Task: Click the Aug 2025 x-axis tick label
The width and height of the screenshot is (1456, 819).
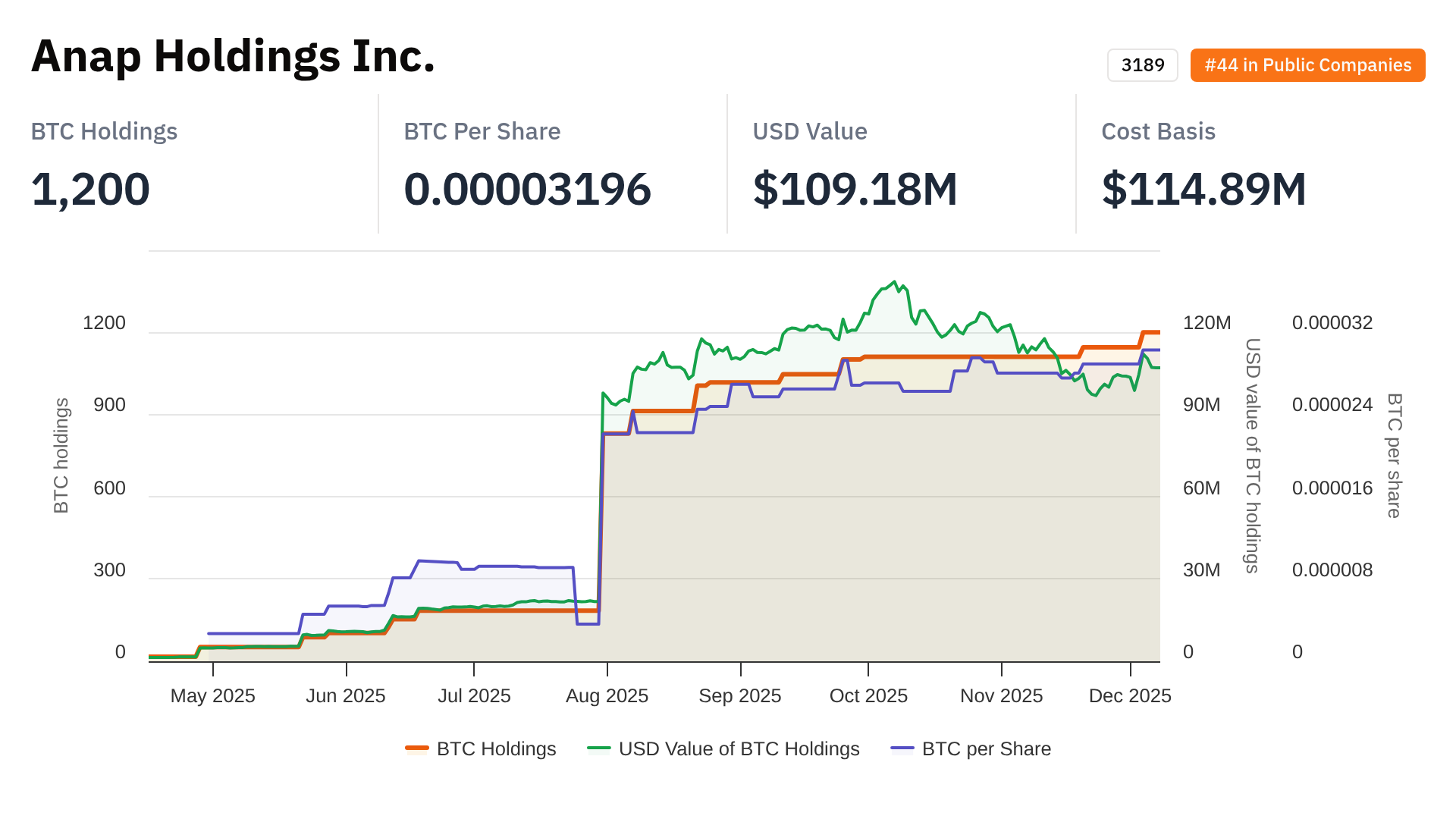Action: 607,695
